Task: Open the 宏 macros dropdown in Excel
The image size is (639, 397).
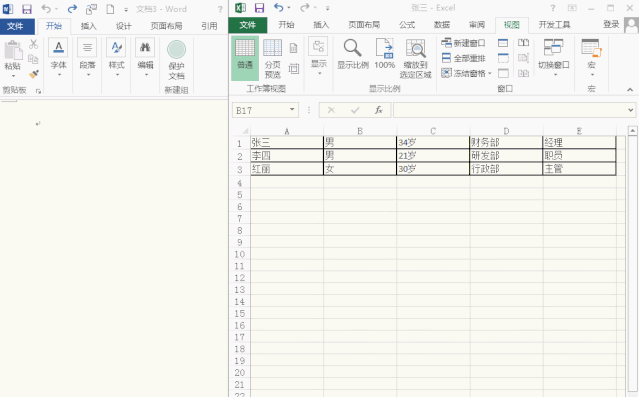Action: pyautogui.click(x=592, y=57)
